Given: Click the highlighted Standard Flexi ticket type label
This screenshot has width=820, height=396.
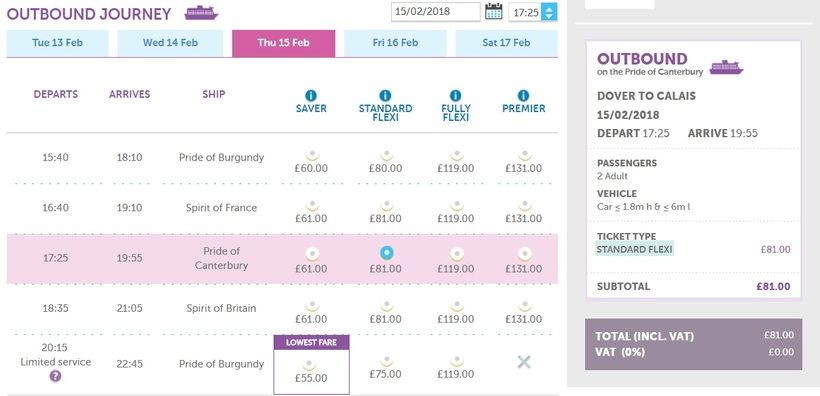Looking at the screenshot, I should coord(634,249).
